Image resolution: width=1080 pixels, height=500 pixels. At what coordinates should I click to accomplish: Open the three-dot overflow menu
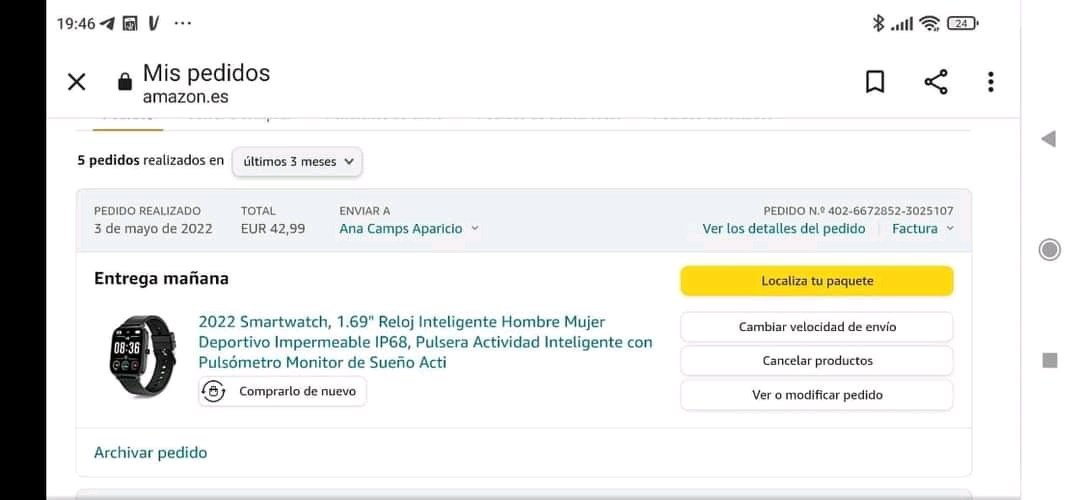(x=990, y=82)
